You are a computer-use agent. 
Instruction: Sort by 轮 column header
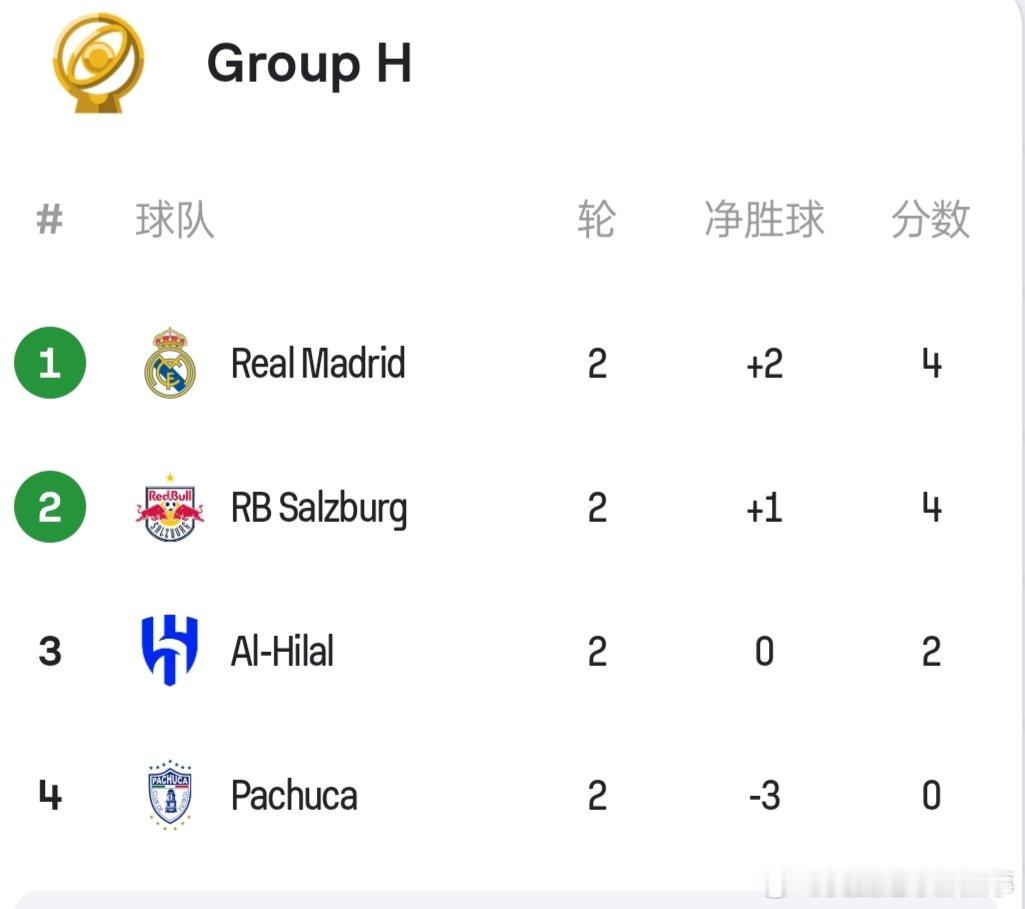point(596,220)
